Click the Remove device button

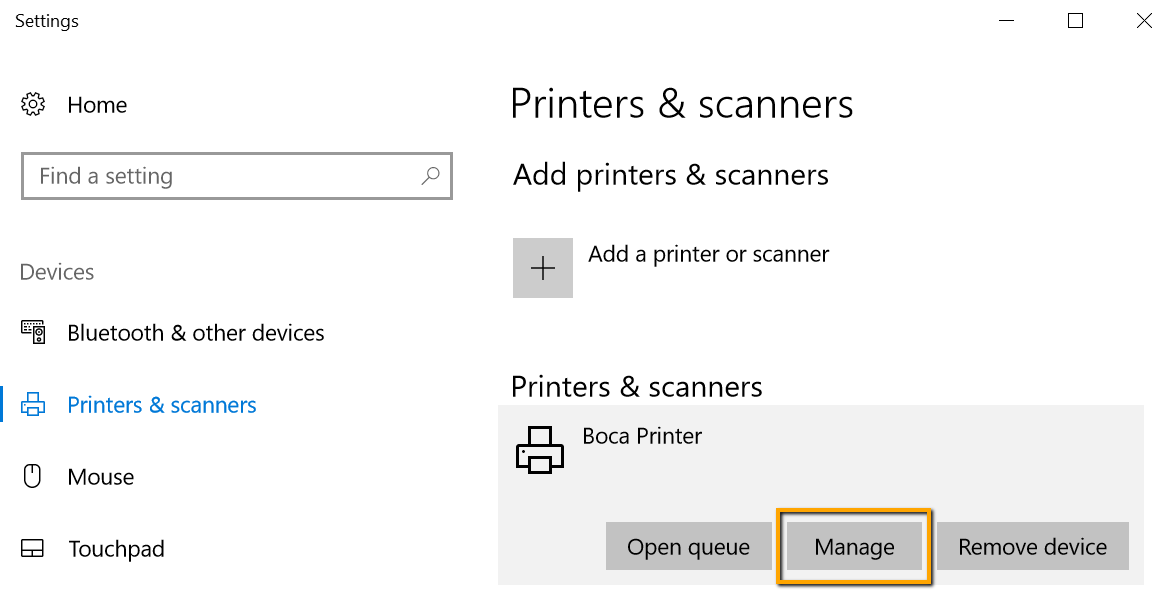[1033, 546]
